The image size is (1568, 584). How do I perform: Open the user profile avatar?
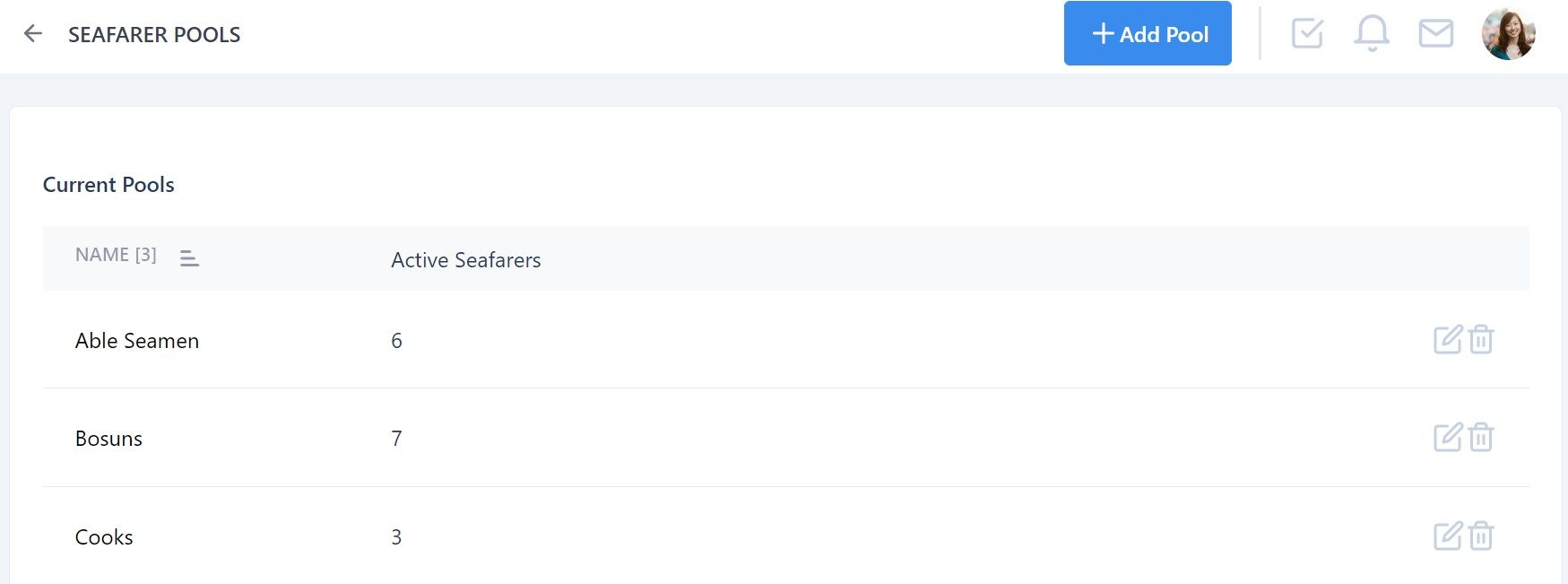click(x=1509, y=34)
